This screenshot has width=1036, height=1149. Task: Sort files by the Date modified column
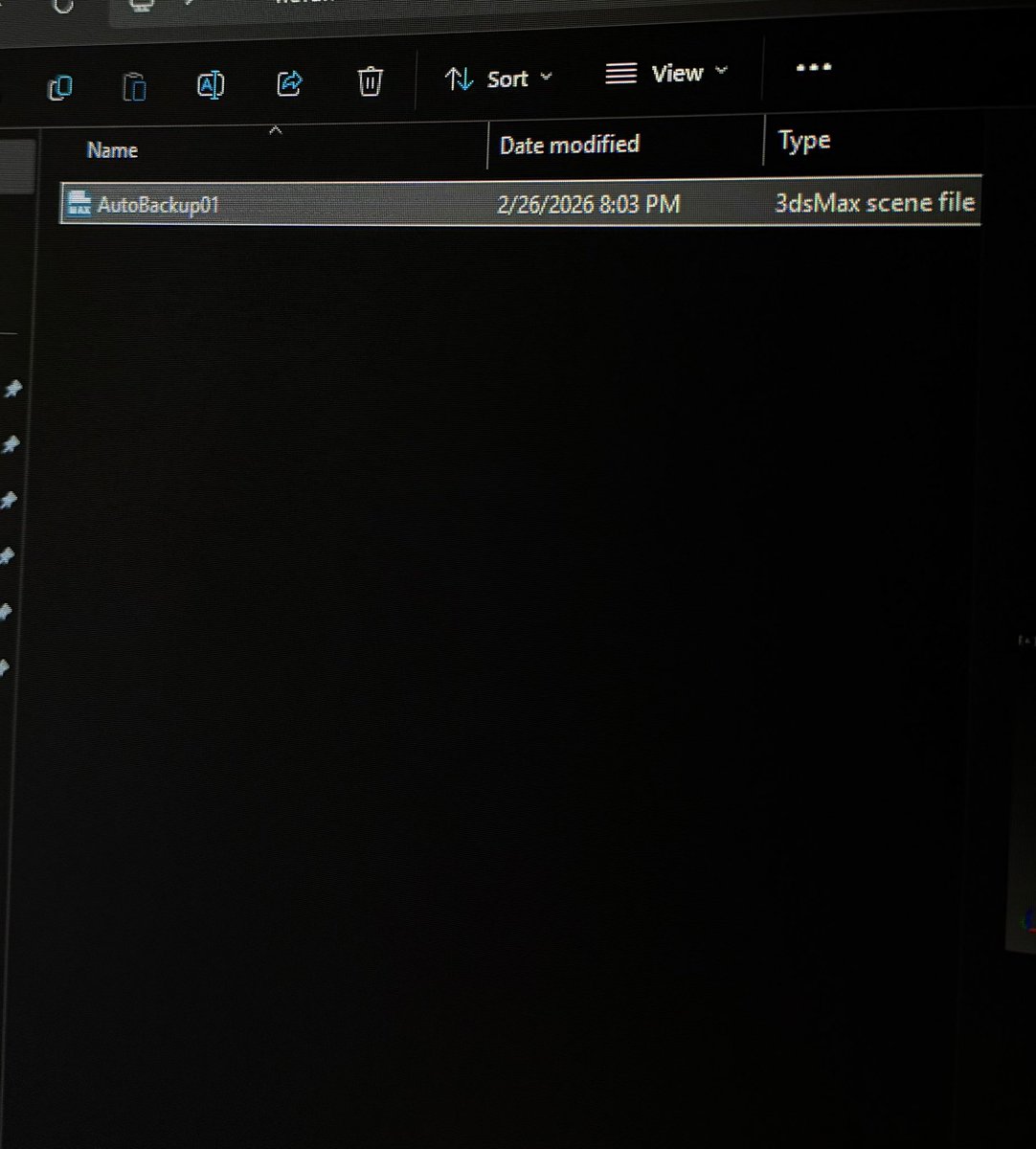(569, 145)
